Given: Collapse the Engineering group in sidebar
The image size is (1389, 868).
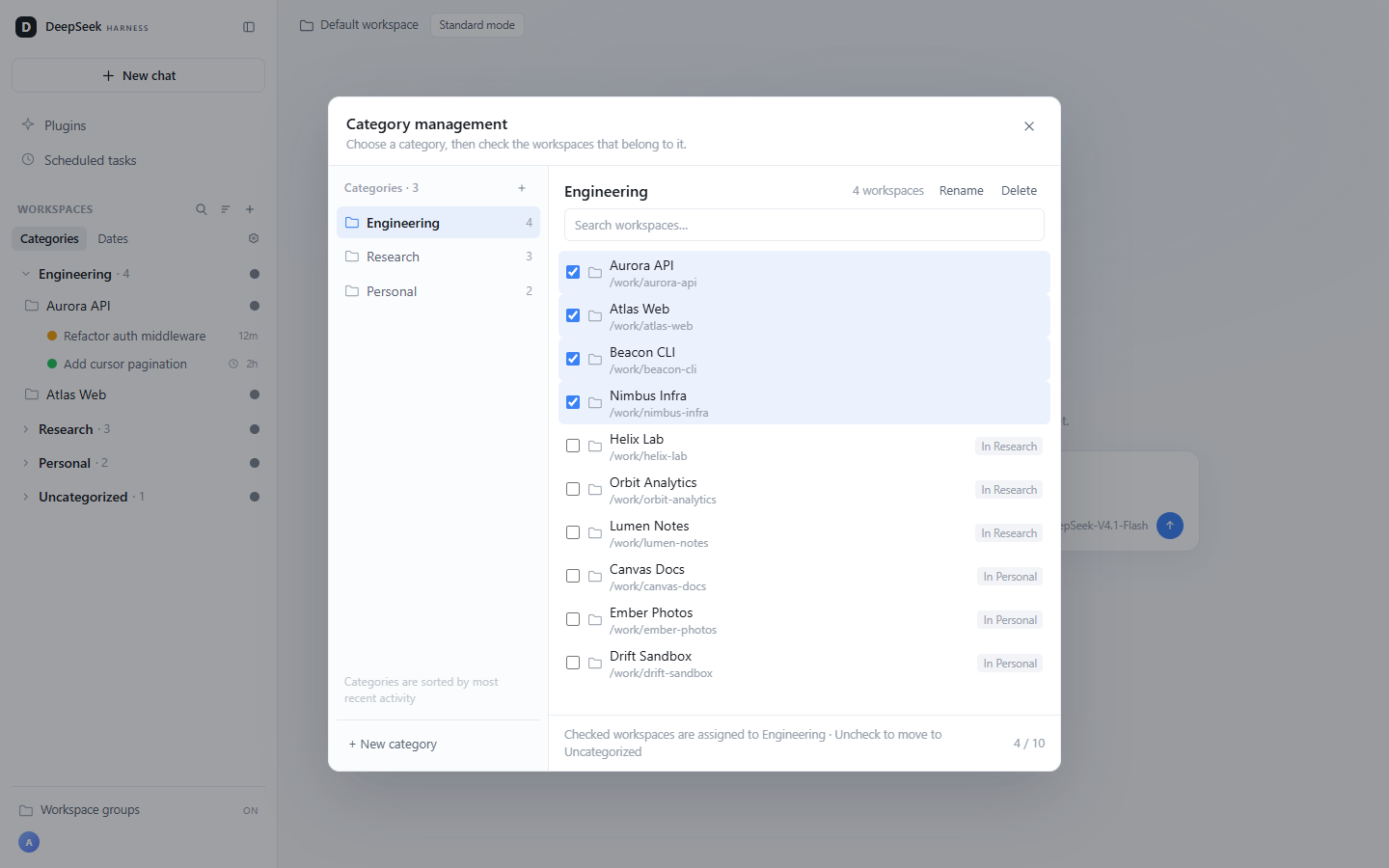Looking at the screenshot, I should click(26, 274).
